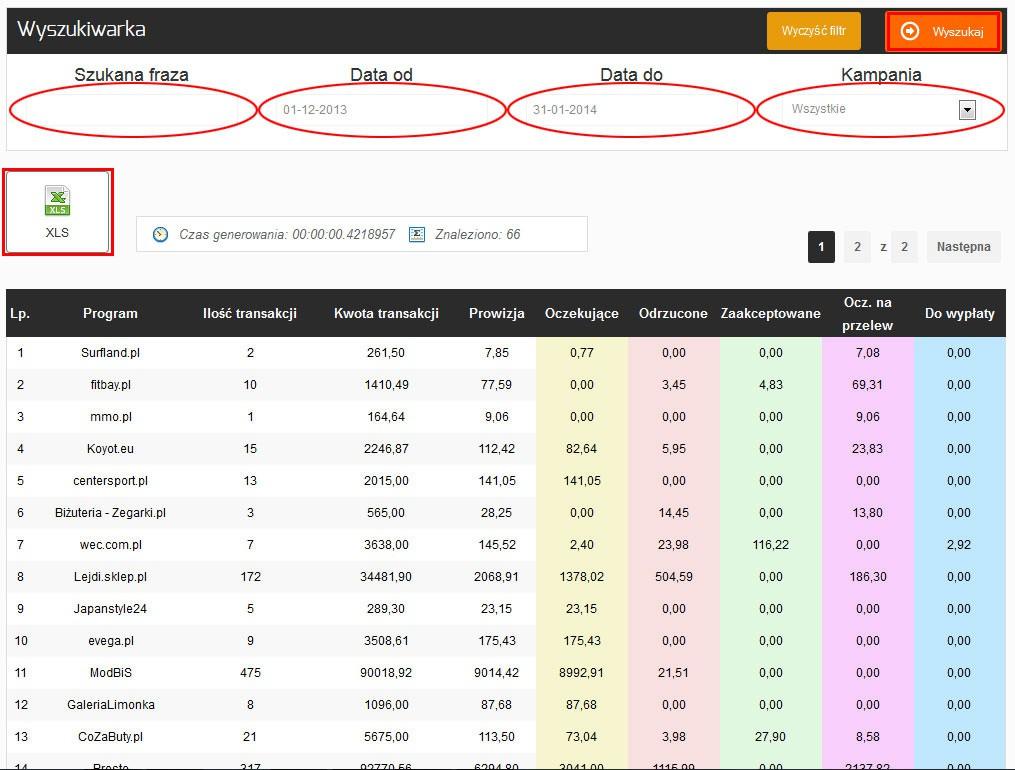This screenshot has width=1015, height=770.
Task: Open the Kampania dropdown arrow
Action: (967, 110)
